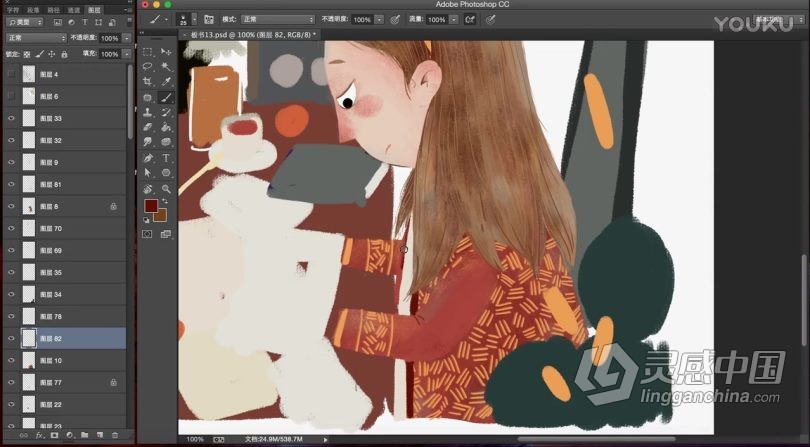810x447 pixels.
Task: Select the document tab 13.psd
Action: pyautogui.click(x=253, y=35)
